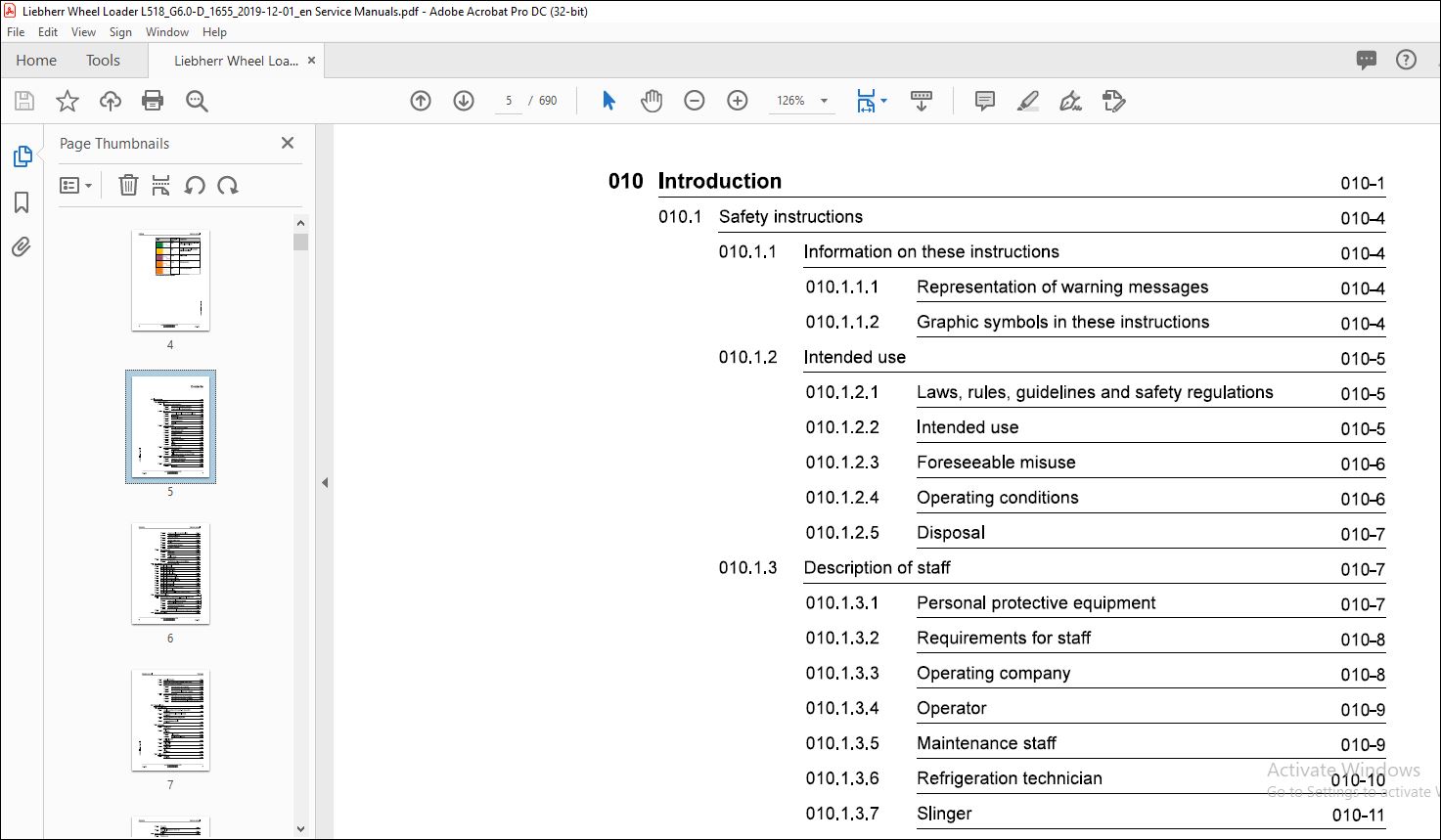1441x840 pixels.
Task: Click the scrolling mode keyboard icon
Action: tap(921, 101)
